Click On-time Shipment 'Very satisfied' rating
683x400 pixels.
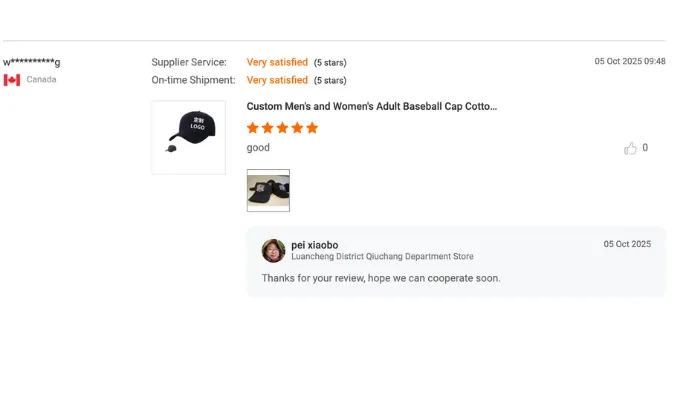point(277,80)
